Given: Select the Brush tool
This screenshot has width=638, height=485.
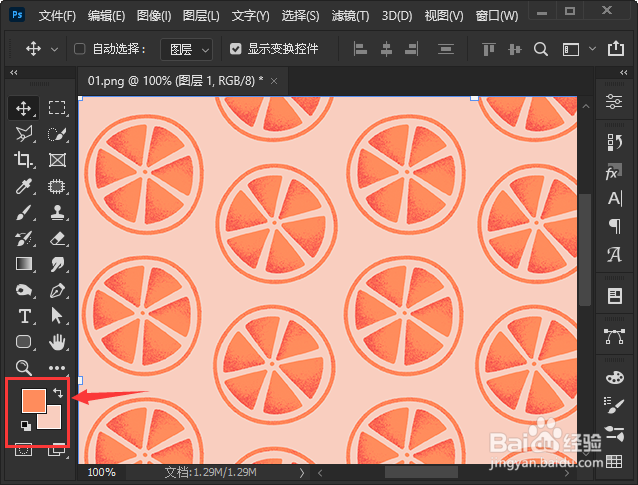Looking at the screenshot, I should point(23,212).
